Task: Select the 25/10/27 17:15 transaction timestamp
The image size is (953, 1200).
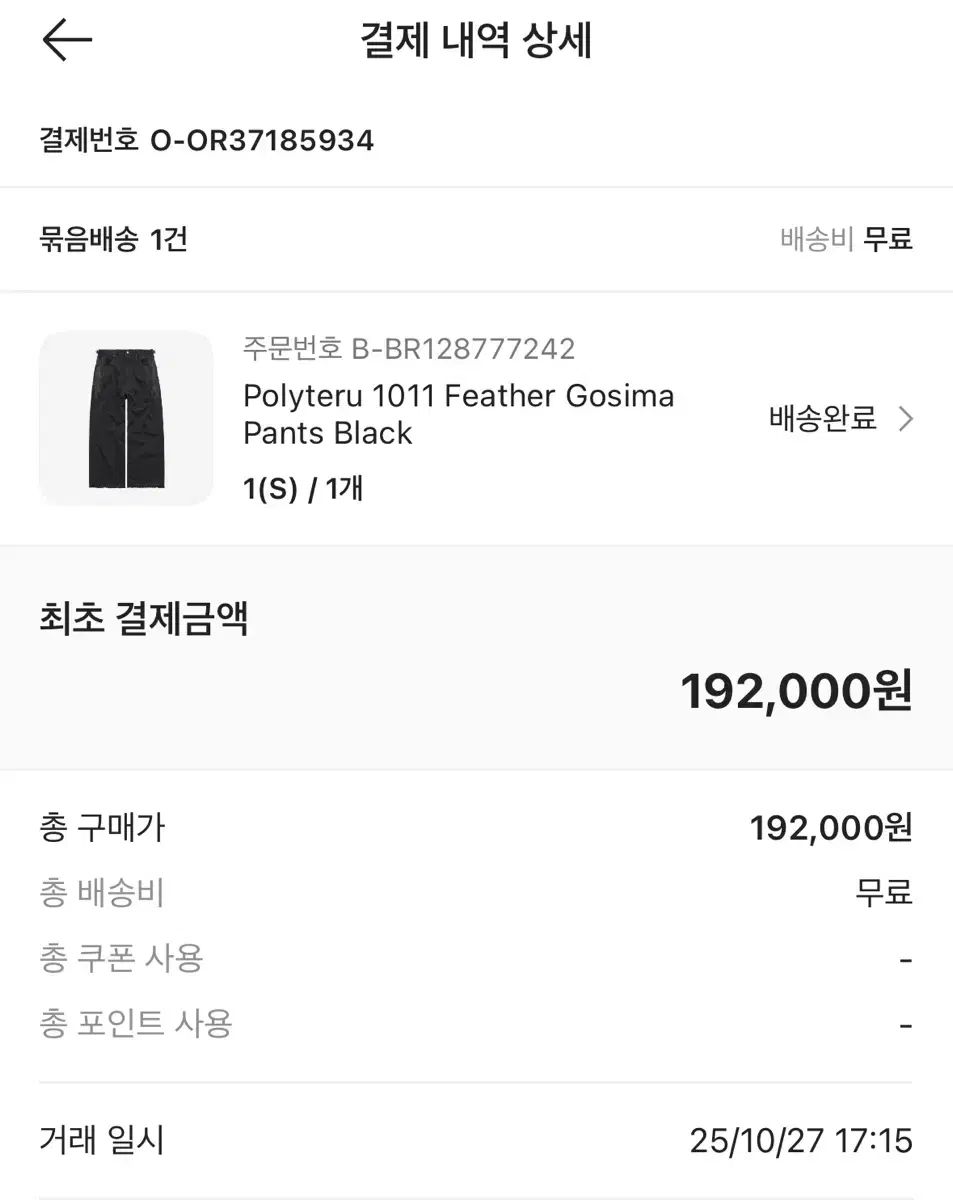Action: point(801,1141)
